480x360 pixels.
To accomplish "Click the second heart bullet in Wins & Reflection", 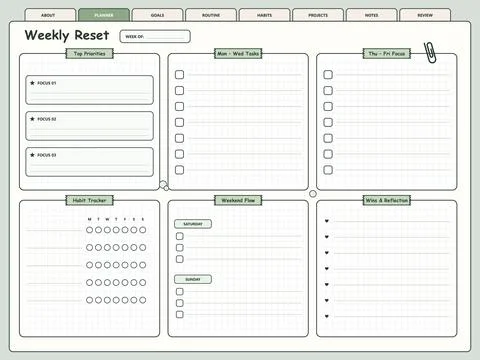I will [x=327, y=237].
